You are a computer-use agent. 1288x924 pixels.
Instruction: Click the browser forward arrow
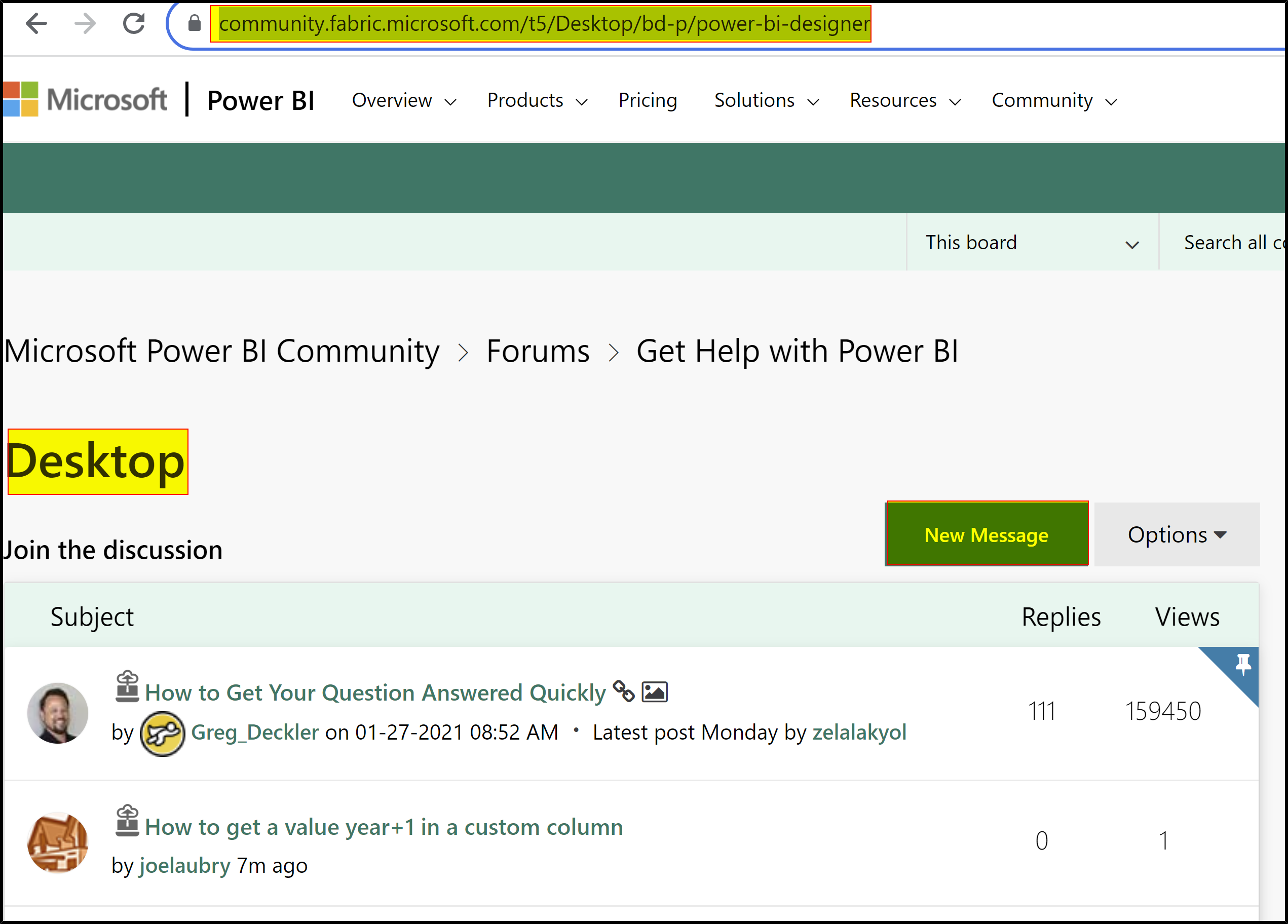85,24
